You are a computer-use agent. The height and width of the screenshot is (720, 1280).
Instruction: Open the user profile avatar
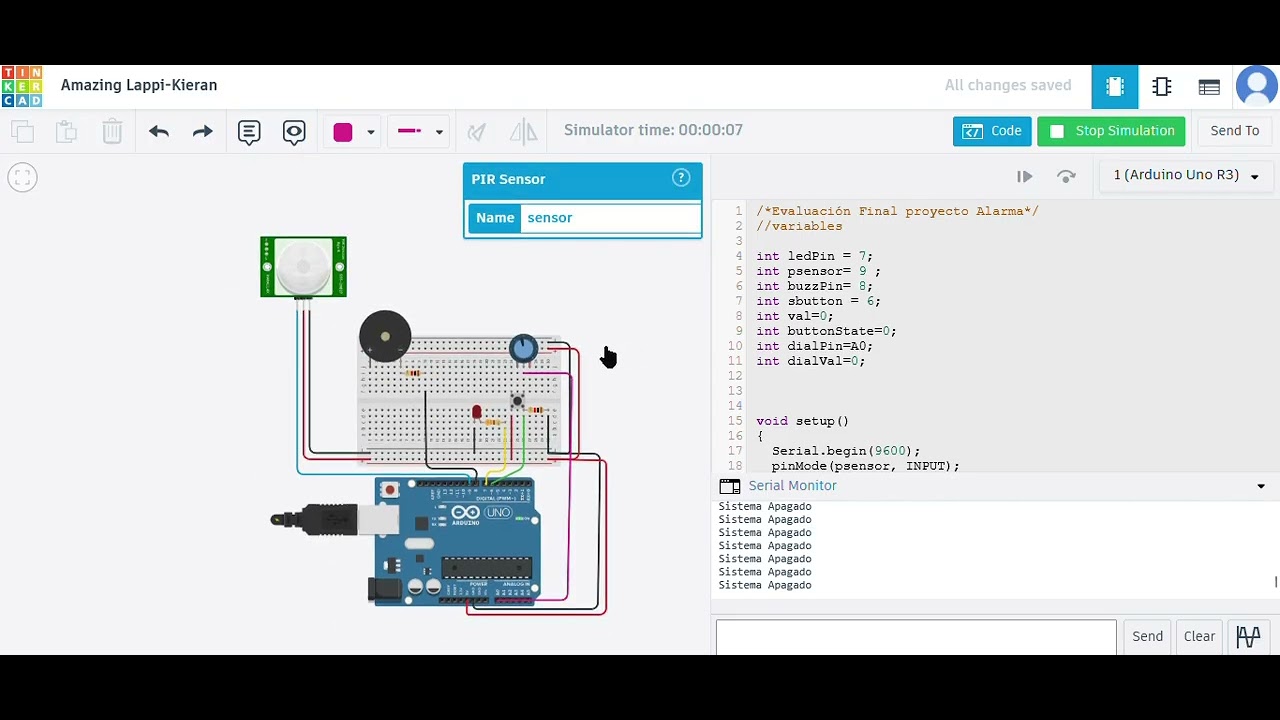[1257, 87]
